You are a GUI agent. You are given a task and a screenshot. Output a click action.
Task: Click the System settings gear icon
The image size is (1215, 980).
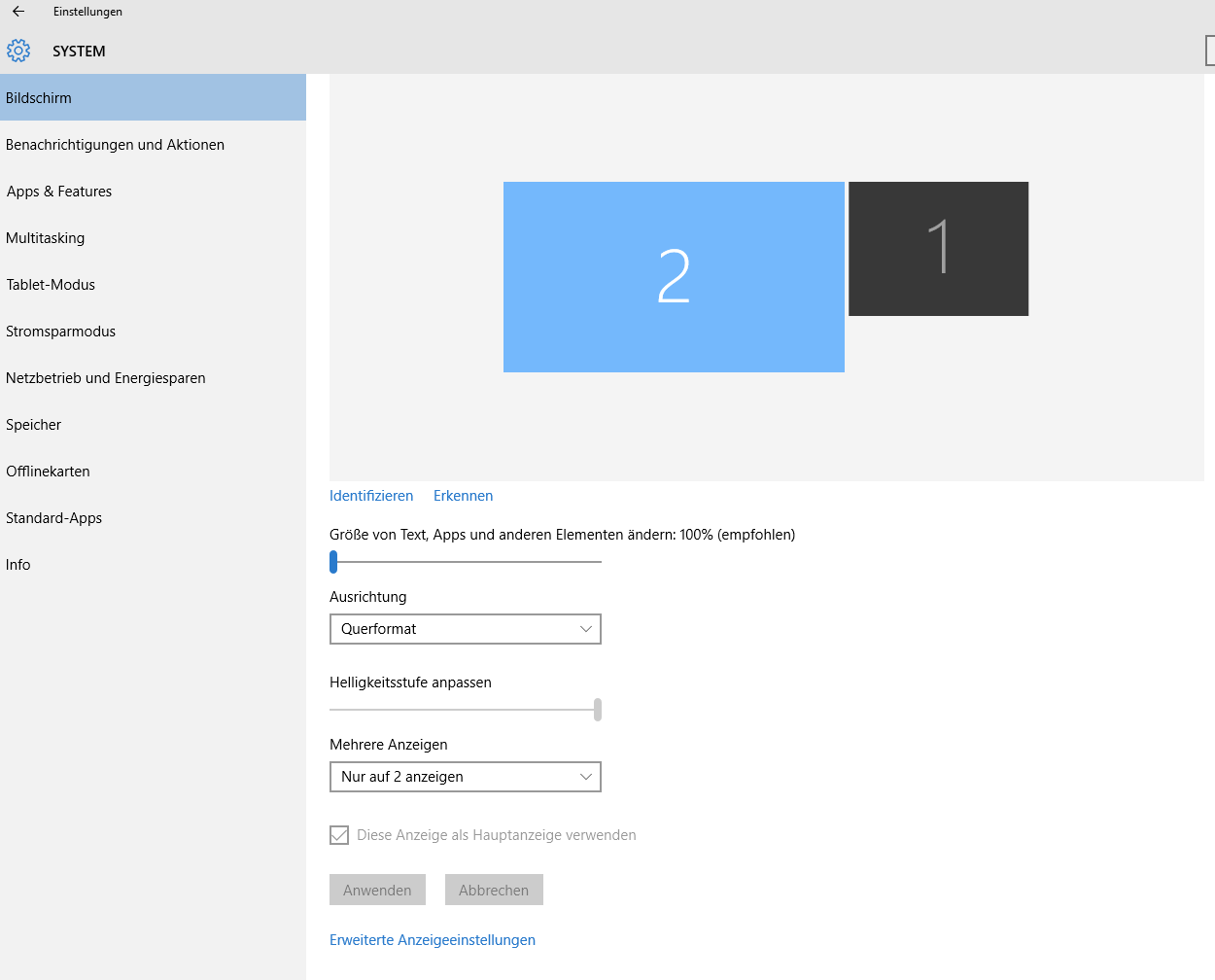(18, 51)
